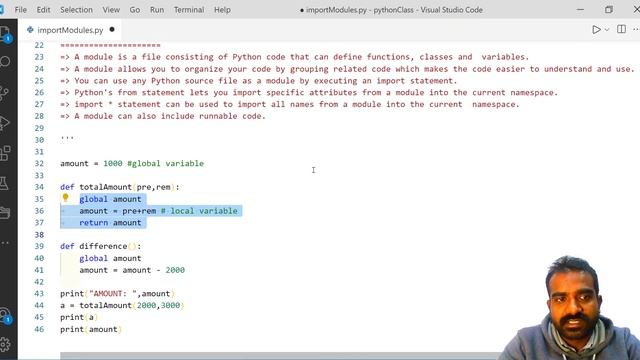Click the unsaved dot on importModules.py tab
The image size is (640, 360).
coord(112,29)
